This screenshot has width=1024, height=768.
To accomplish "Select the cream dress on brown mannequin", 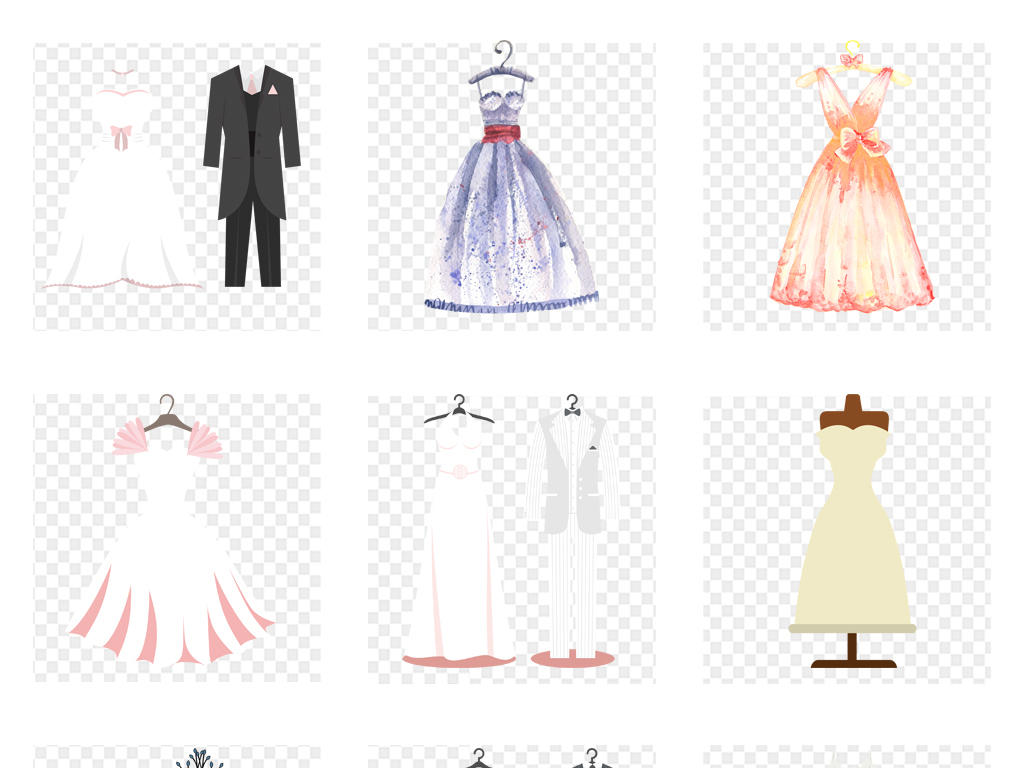I will tap(847, 539).
